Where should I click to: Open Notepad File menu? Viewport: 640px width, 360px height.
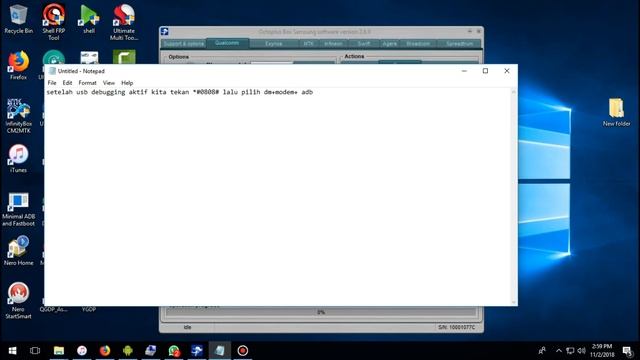(52, 83)
